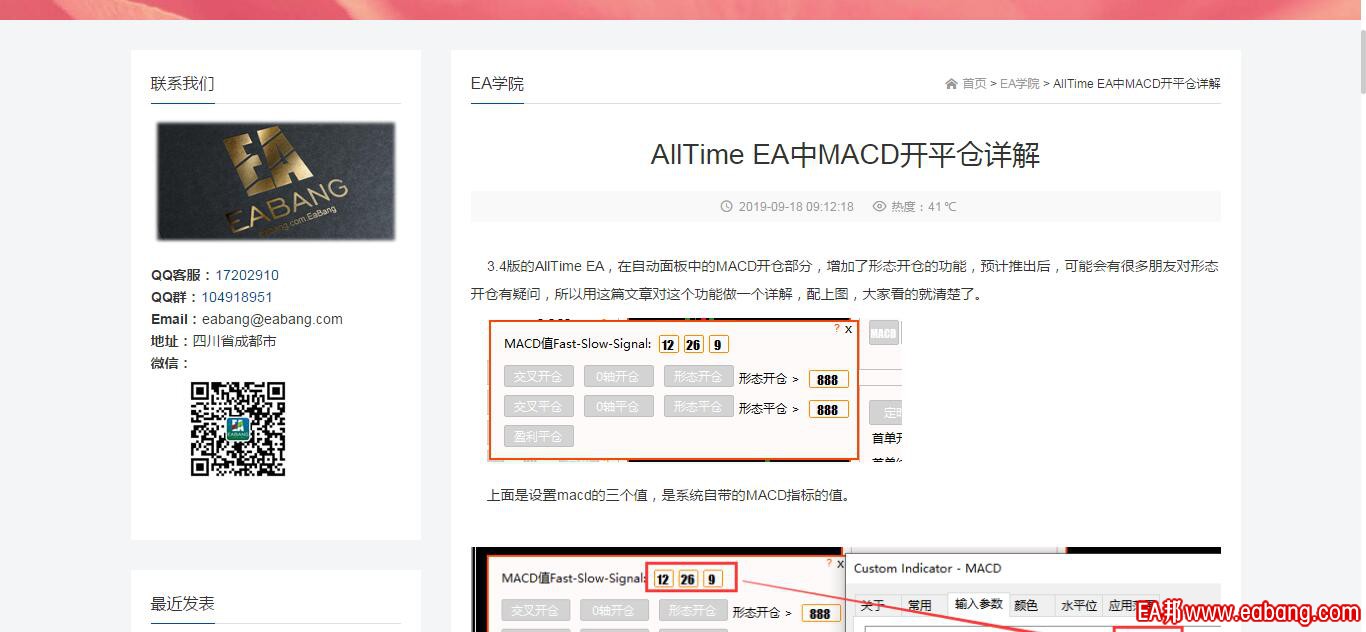Click 交叉开仓 button in first MACD image
The image size is (1366, 632).
[539, 377]
